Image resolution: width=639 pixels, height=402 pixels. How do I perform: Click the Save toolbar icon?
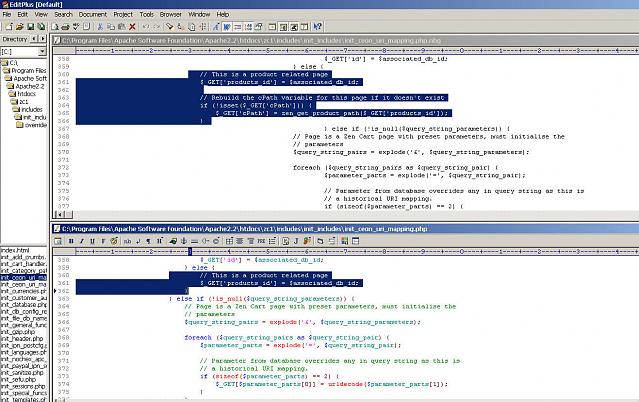[30, 27]
